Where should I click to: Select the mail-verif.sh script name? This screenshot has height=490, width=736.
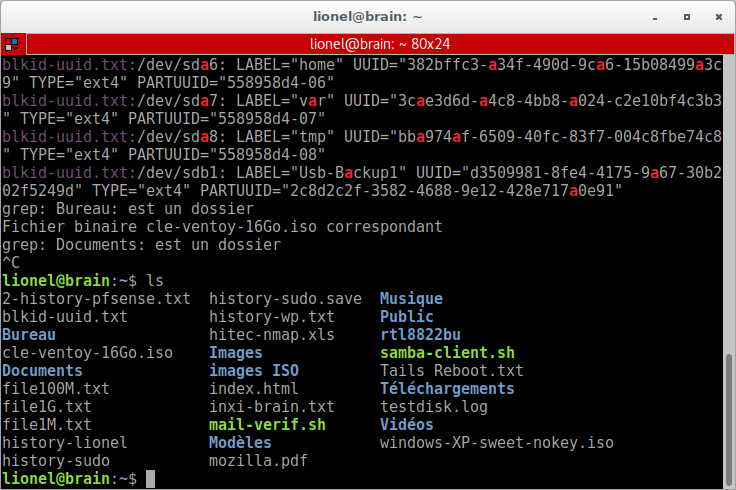[x=267, y=425]
